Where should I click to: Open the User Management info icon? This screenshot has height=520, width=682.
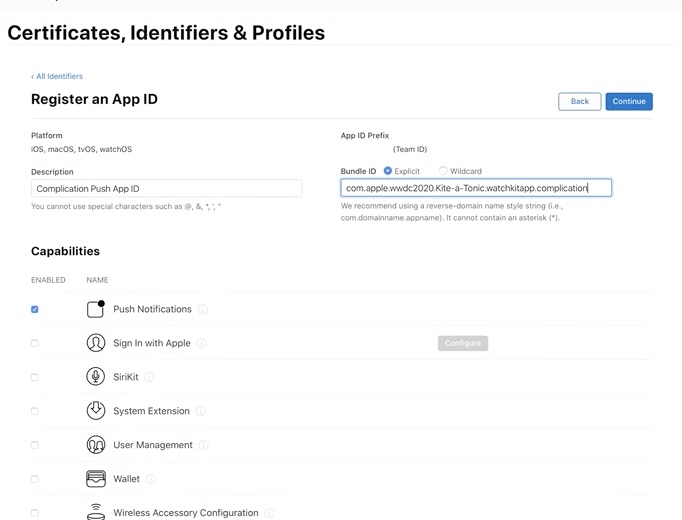[204, 445]
